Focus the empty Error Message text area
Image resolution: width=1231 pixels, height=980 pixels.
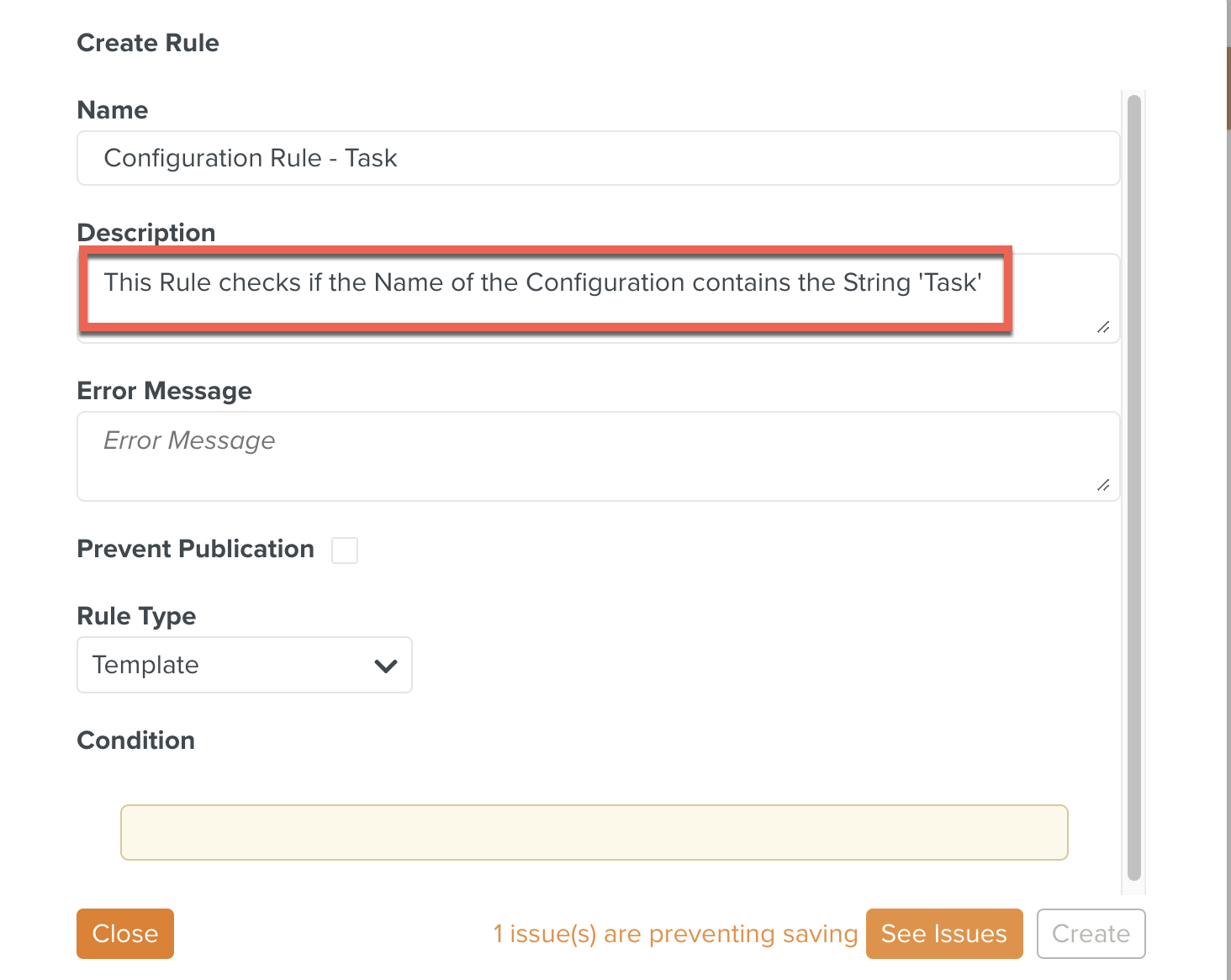pyautogui.click(x=598, y=456)
